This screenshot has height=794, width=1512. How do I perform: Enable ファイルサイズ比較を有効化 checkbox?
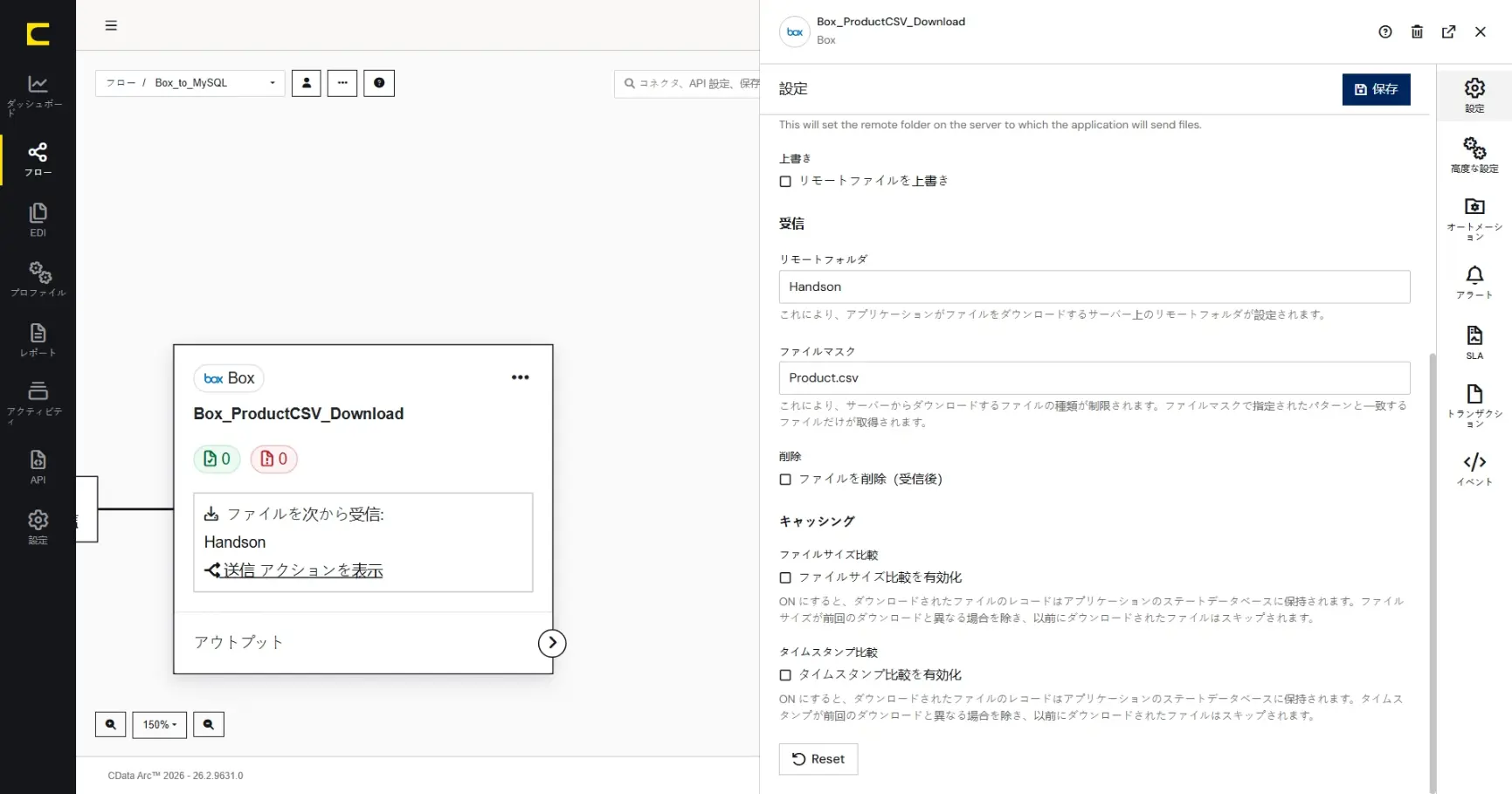point(785,577)
